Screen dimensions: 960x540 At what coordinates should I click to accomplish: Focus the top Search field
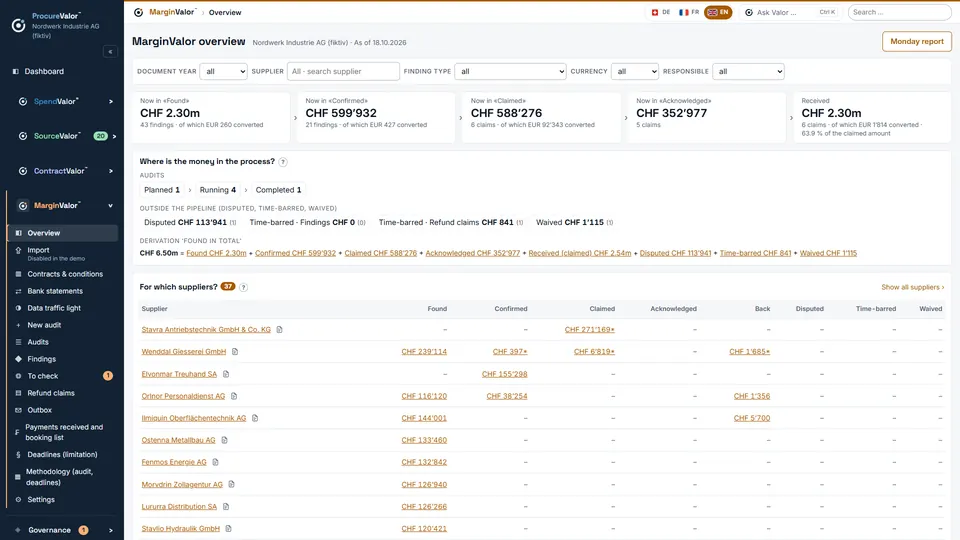click(x=899, y=12)
